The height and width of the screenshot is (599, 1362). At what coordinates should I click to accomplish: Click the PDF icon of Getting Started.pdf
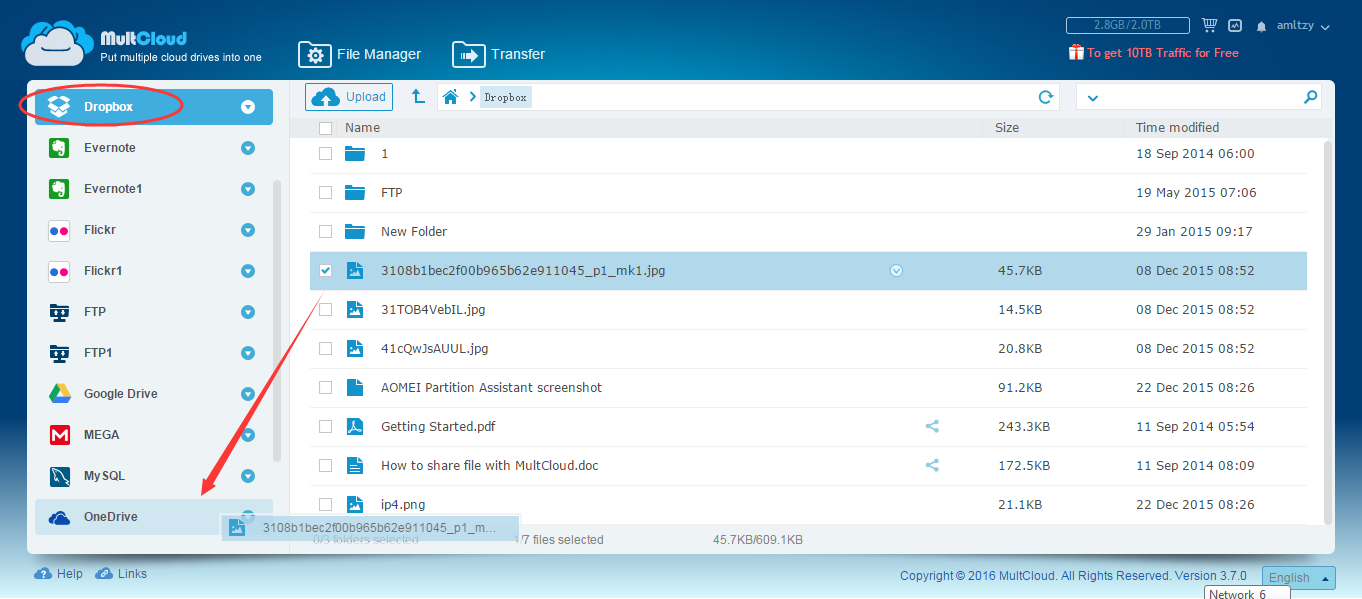coord(354,426)
